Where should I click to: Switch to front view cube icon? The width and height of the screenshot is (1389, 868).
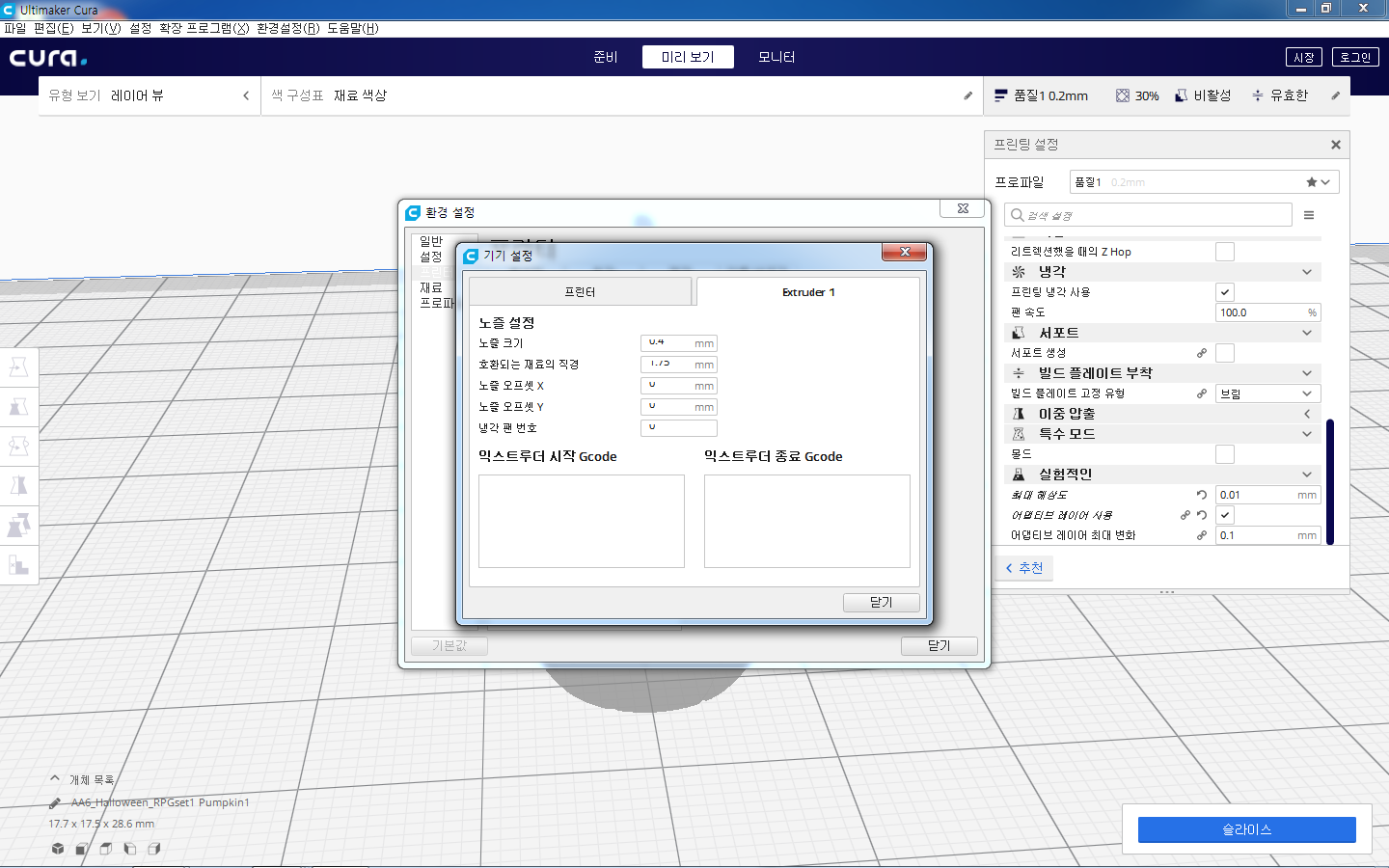pyautogui.click(x=82, y=849)
